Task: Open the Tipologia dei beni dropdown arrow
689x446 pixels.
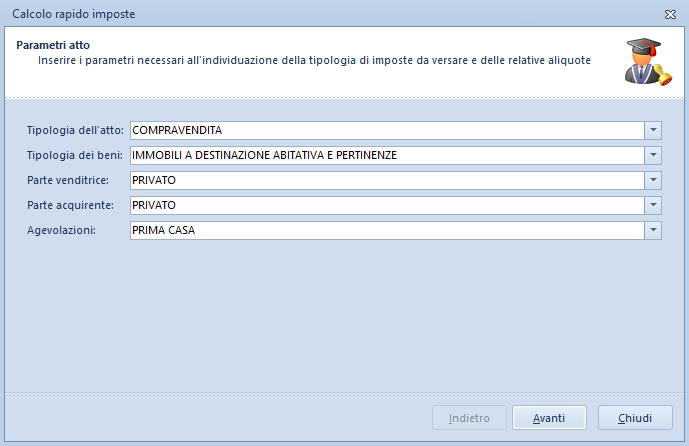Action: (653, 155)
